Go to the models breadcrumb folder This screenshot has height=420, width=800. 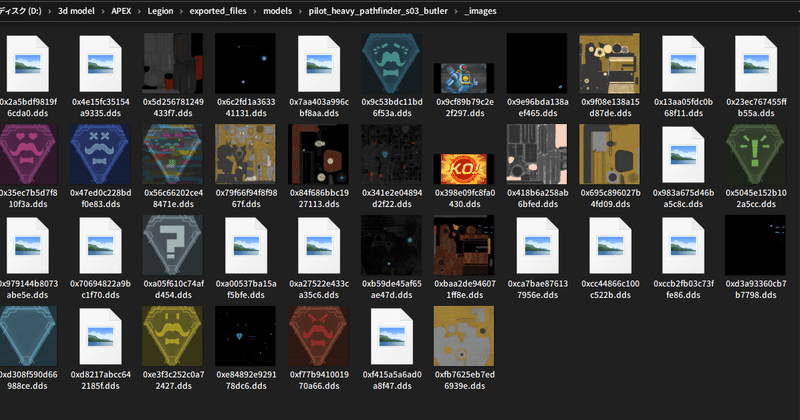click(x=278, y=11)
